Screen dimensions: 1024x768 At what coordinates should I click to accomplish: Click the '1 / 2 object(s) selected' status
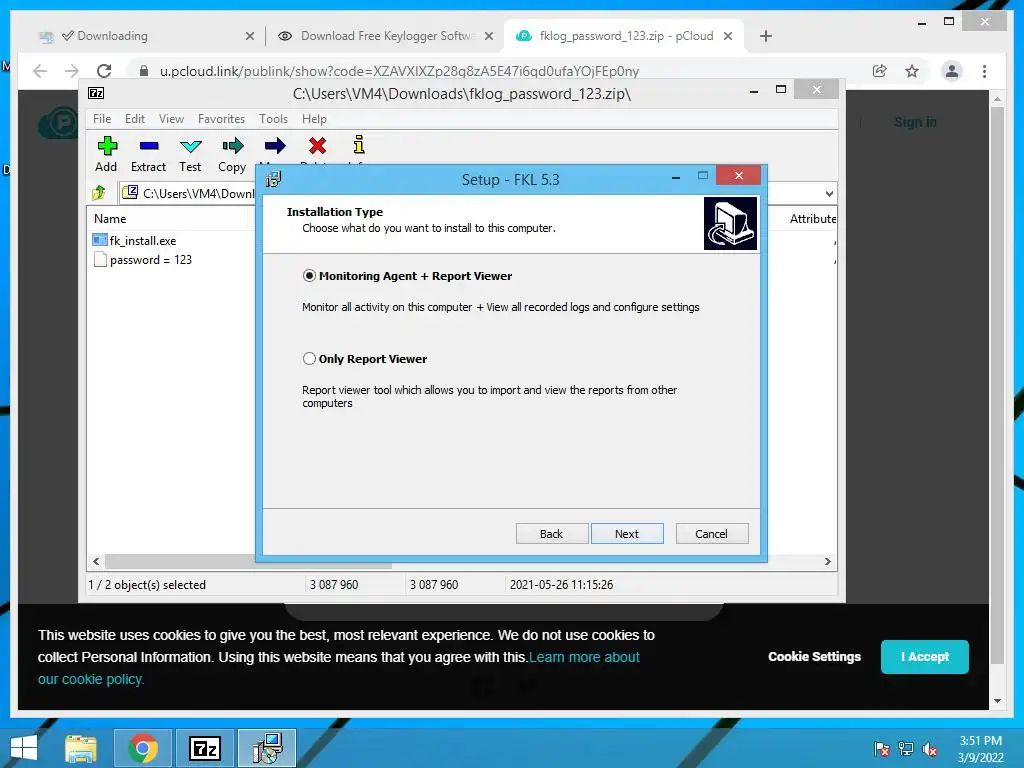click(x=147, y=584)
